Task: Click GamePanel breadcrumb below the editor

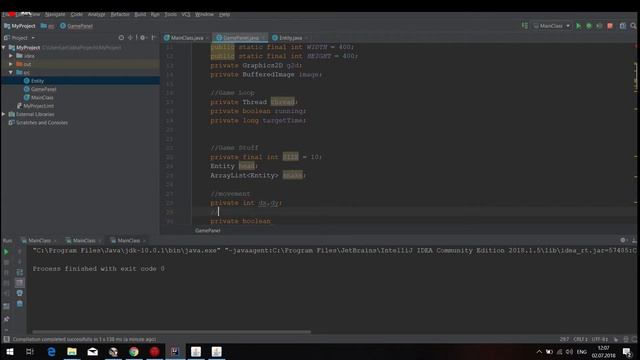Action: tap(207, 231)
